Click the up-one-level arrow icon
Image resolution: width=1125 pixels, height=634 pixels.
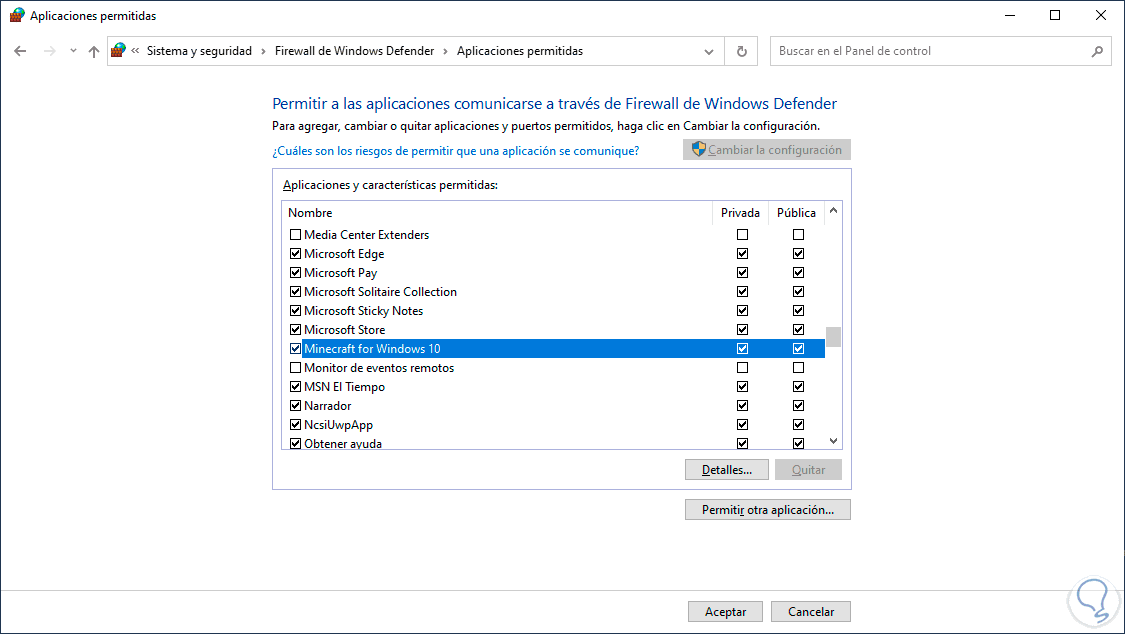[x=94, y=51]
